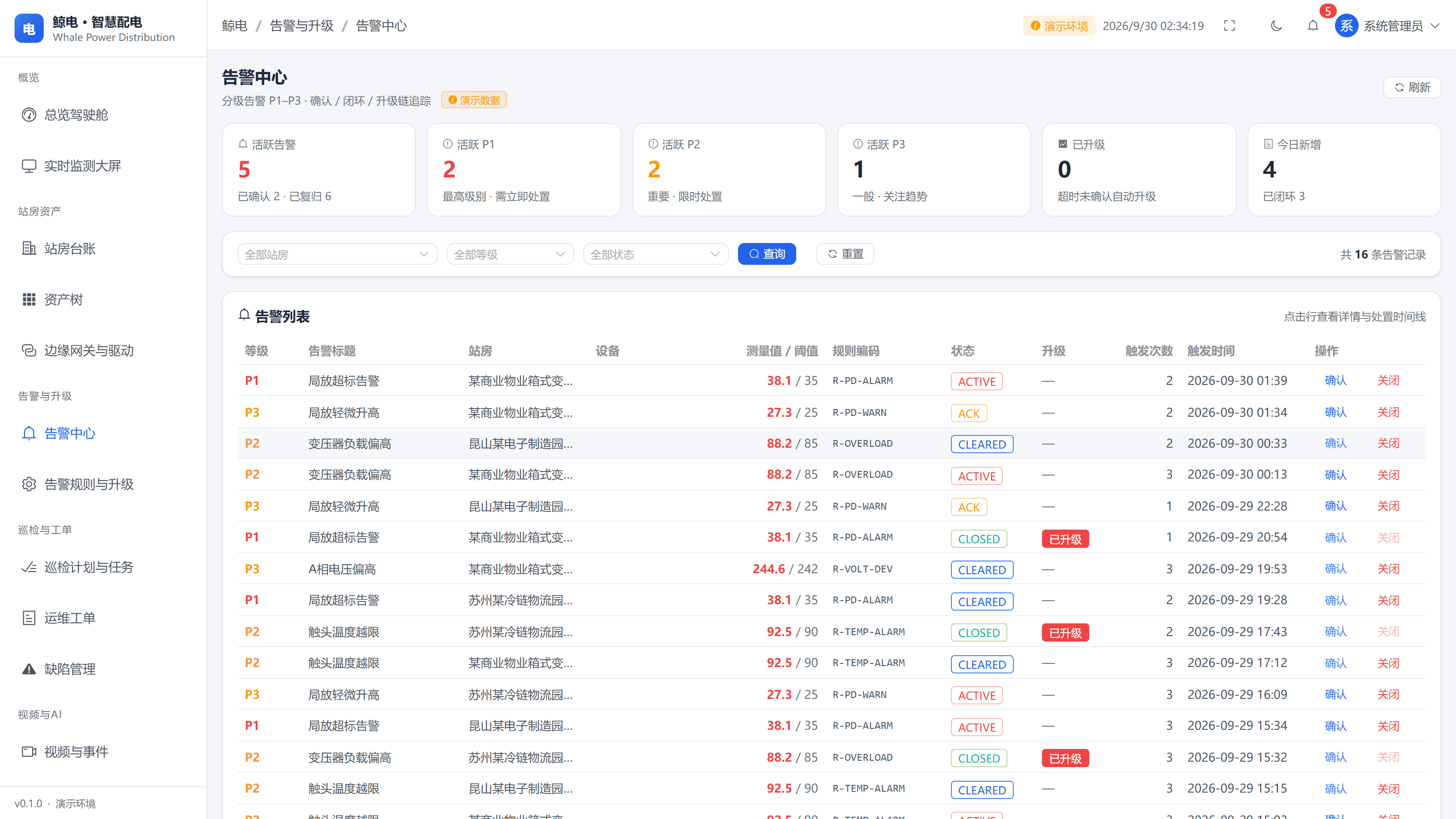The height and width of the screenshot is (819, 1456).
Task: Open the 全部状态 status dropdown
Action: pos(656,254)
